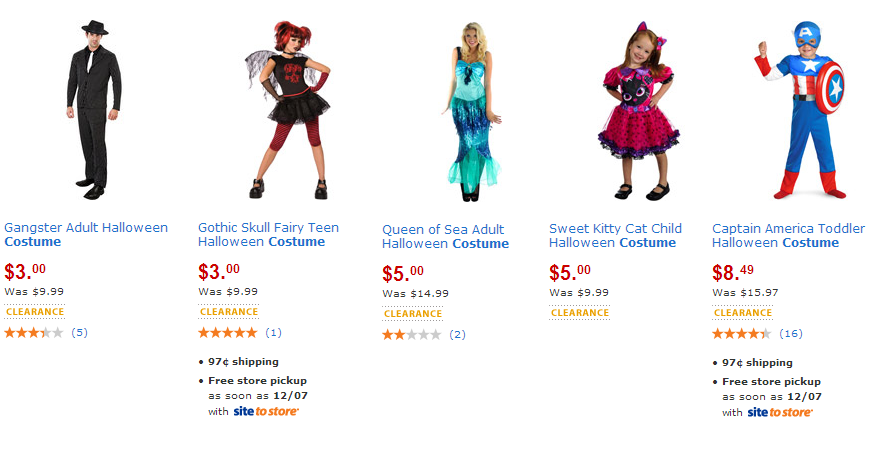Click the Captain America costume star rating
The image size is (888, 452).
[741, 333]
